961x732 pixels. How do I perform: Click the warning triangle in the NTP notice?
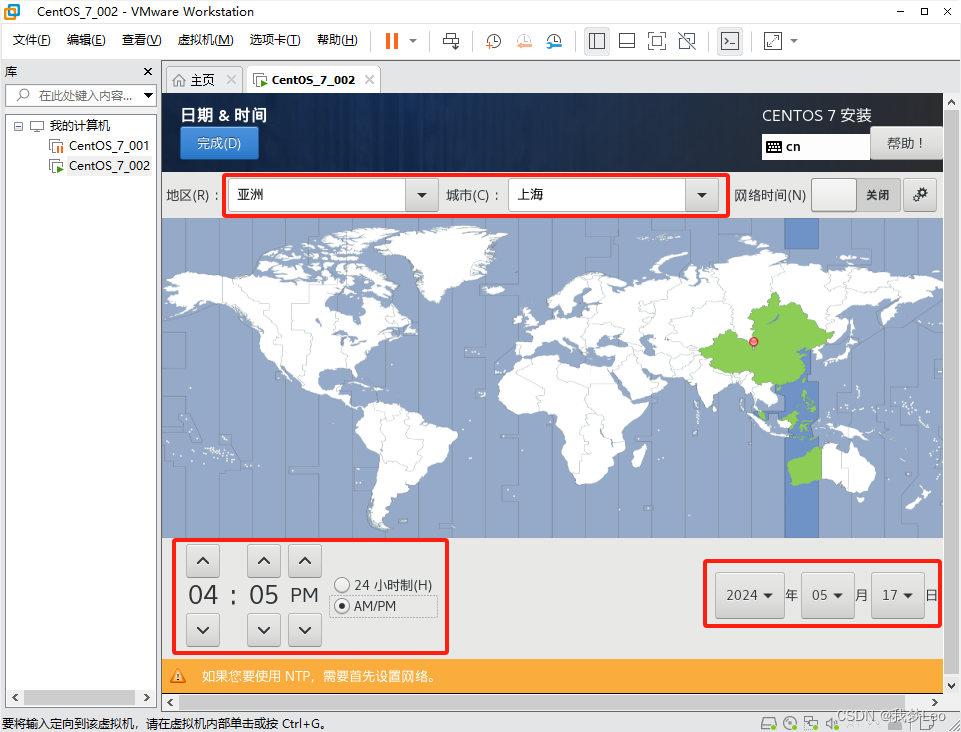coord(178,676)
